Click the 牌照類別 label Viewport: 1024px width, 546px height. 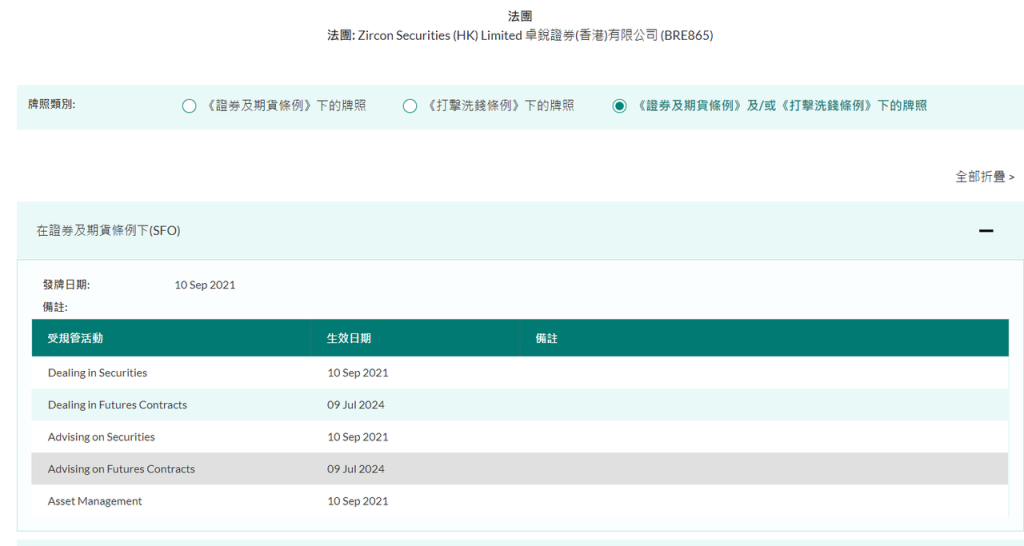52,104
